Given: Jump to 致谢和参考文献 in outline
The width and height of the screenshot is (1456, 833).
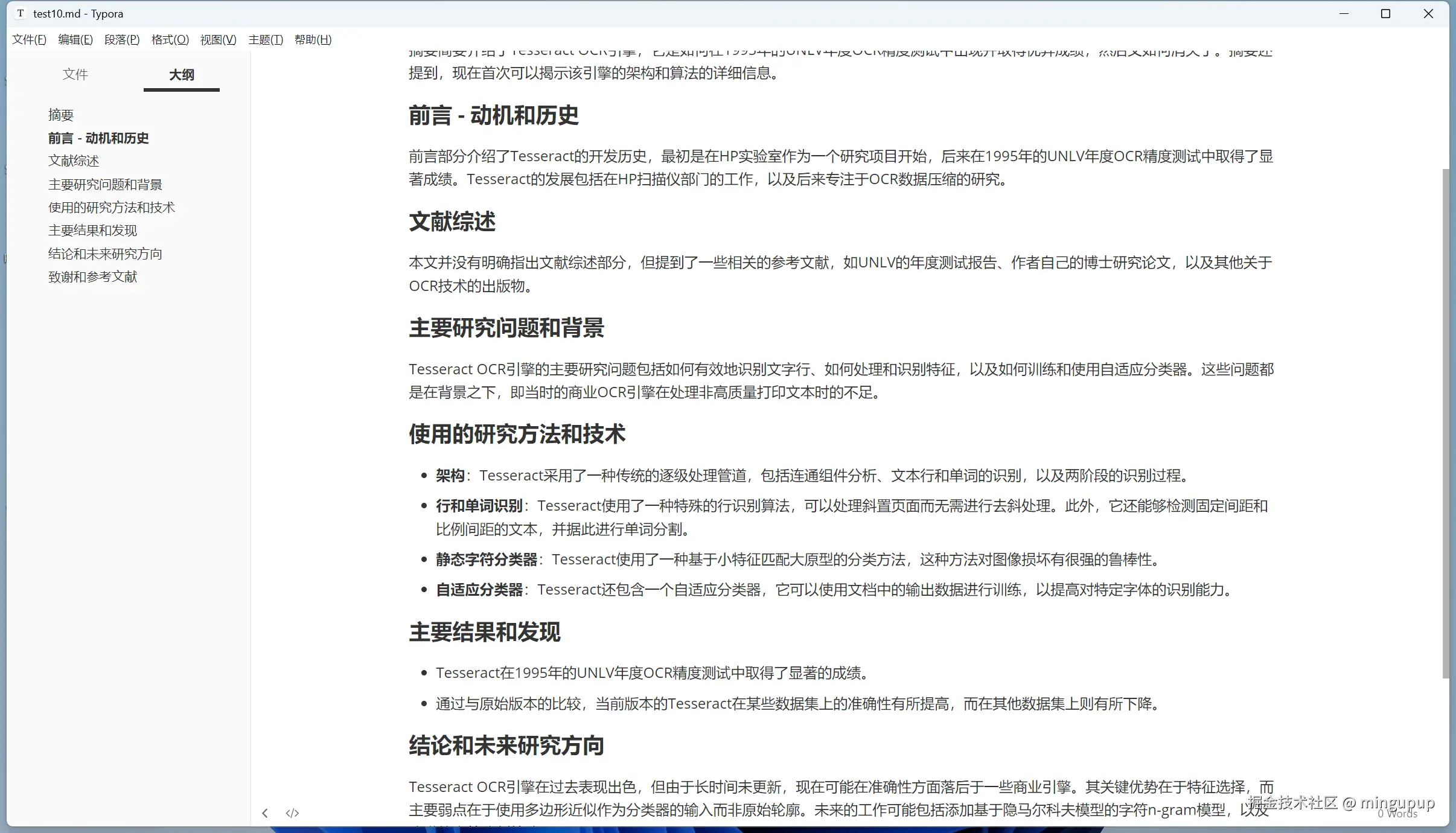Looking at the screenshot, I should (93, 276).
